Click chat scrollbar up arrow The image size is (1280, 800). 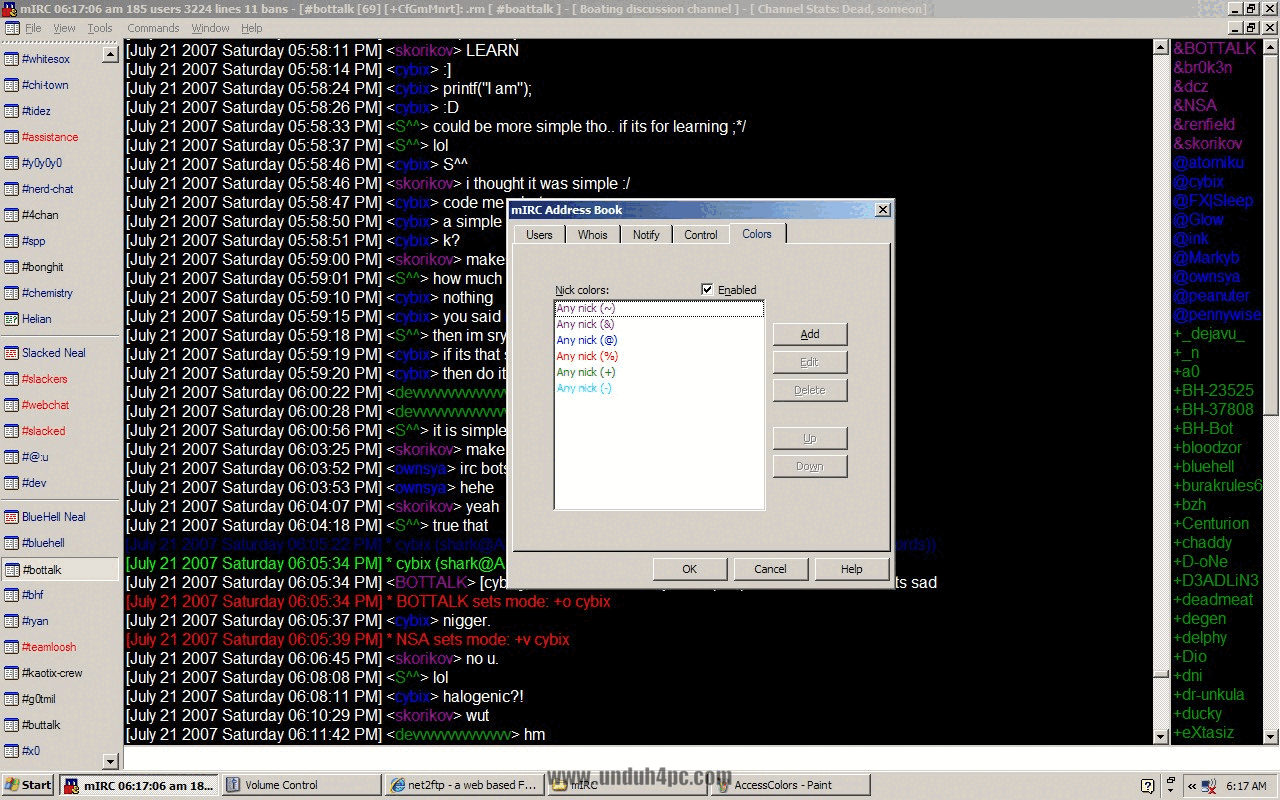(x=1160, y=47)
